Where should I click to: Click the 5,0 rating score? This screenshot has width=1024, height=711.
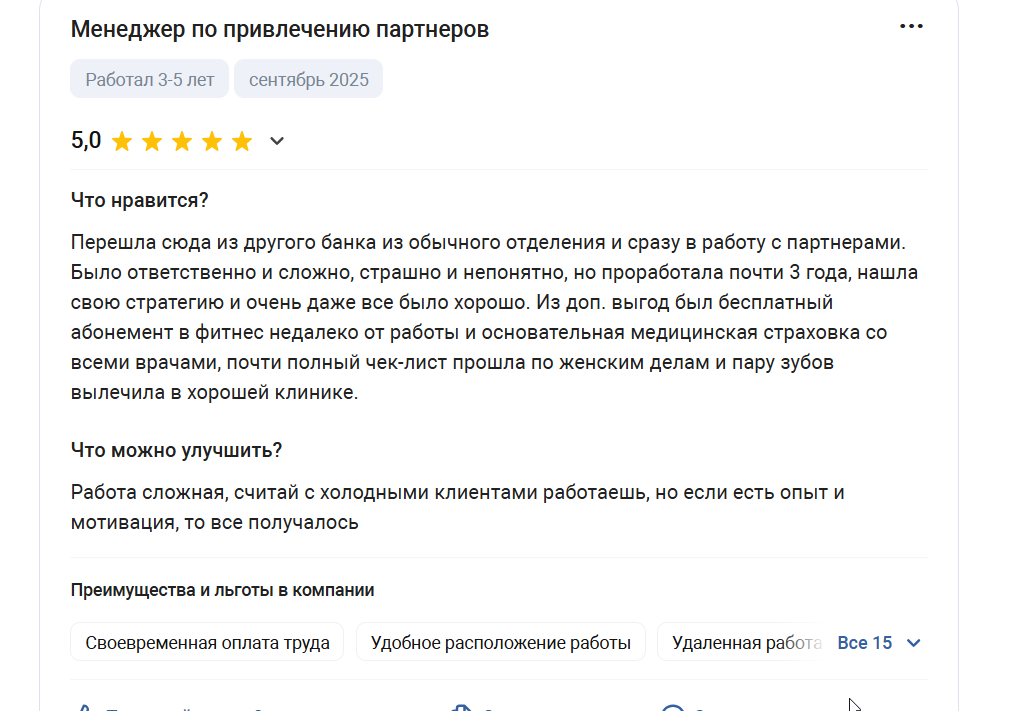[x=86, y=140]
